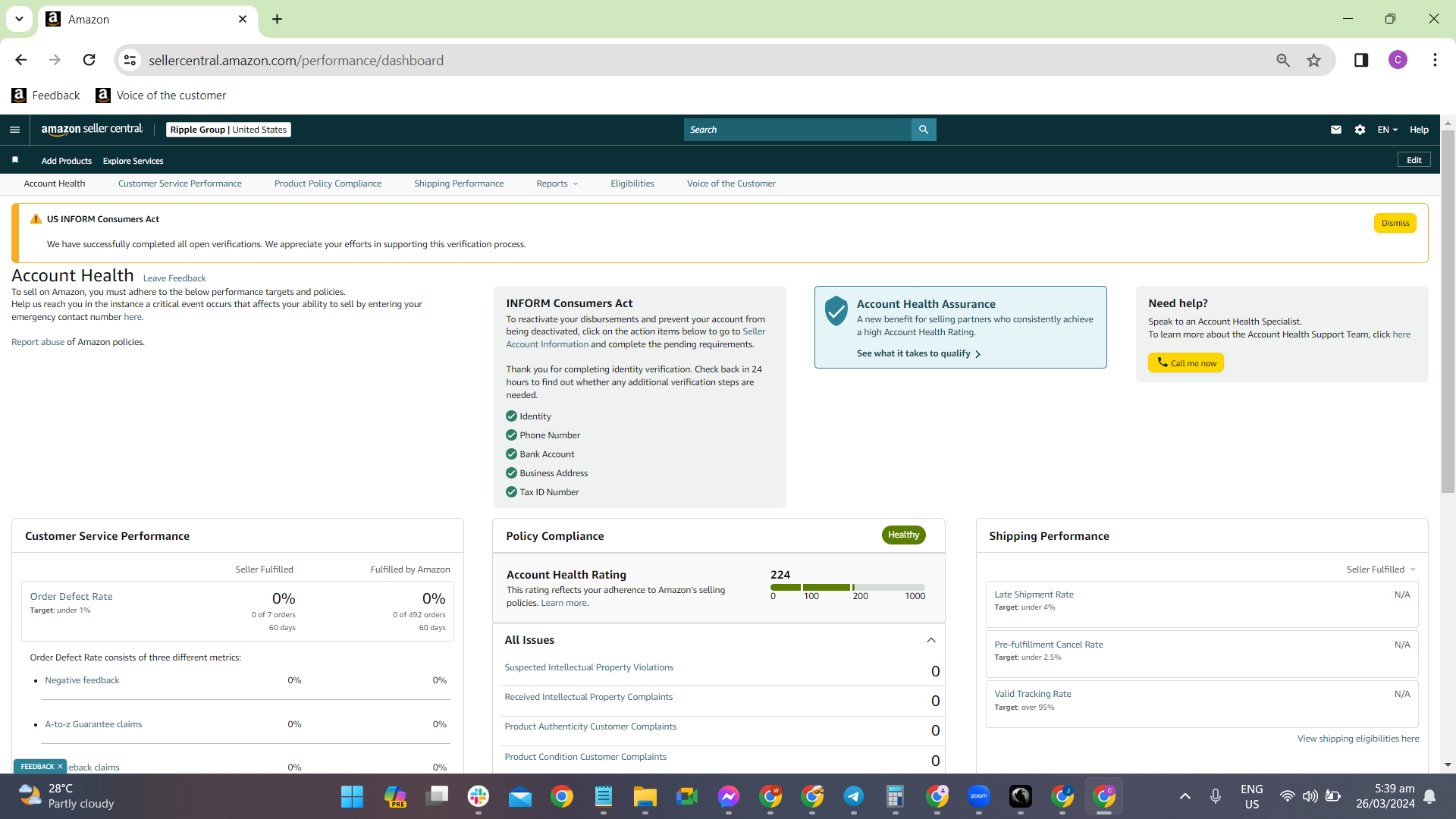Open the Windows Start menu
Viewport: 1456px width, 819px height.
[352, 796]
